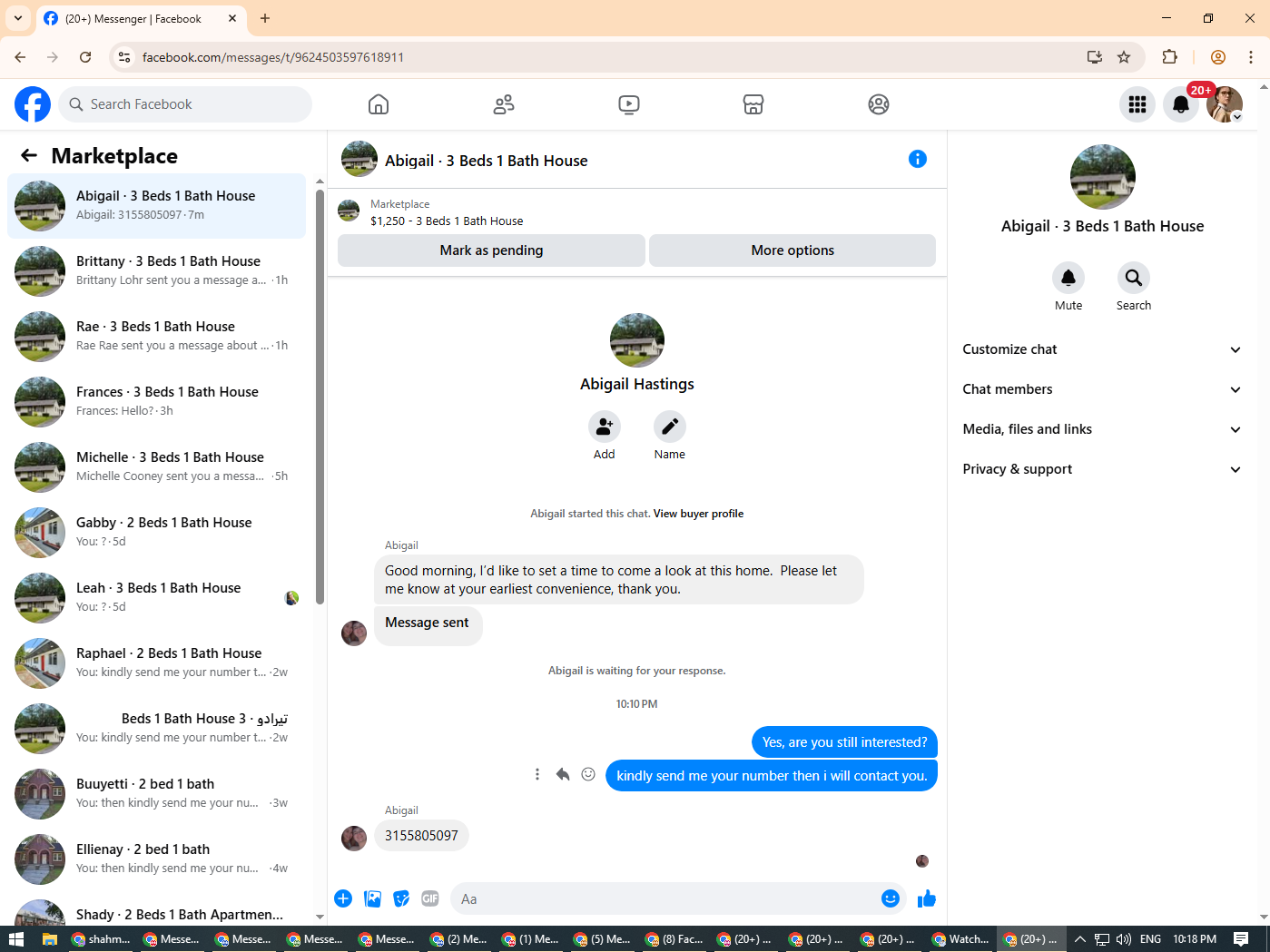Choose a GIF
1270x952 pixels.
430,898
